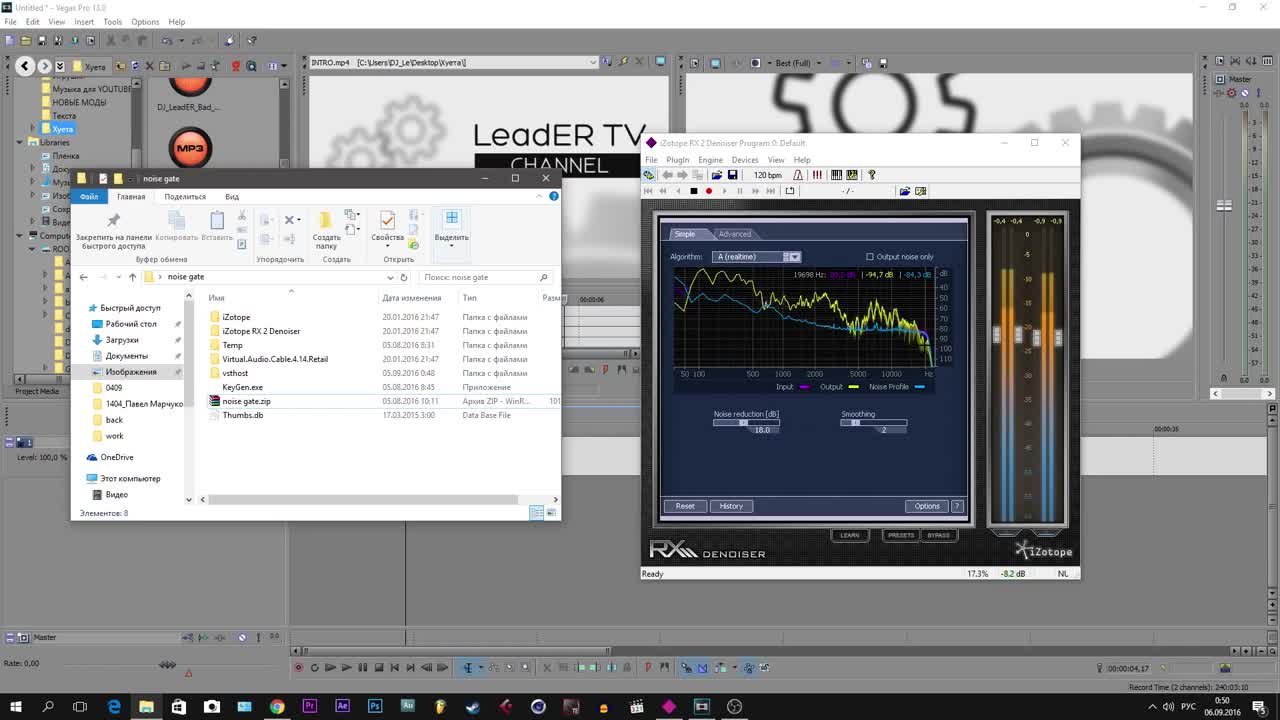Click the History button in Denoiser
This screenshot has width=1280, height=720.
tap(731, 506)
